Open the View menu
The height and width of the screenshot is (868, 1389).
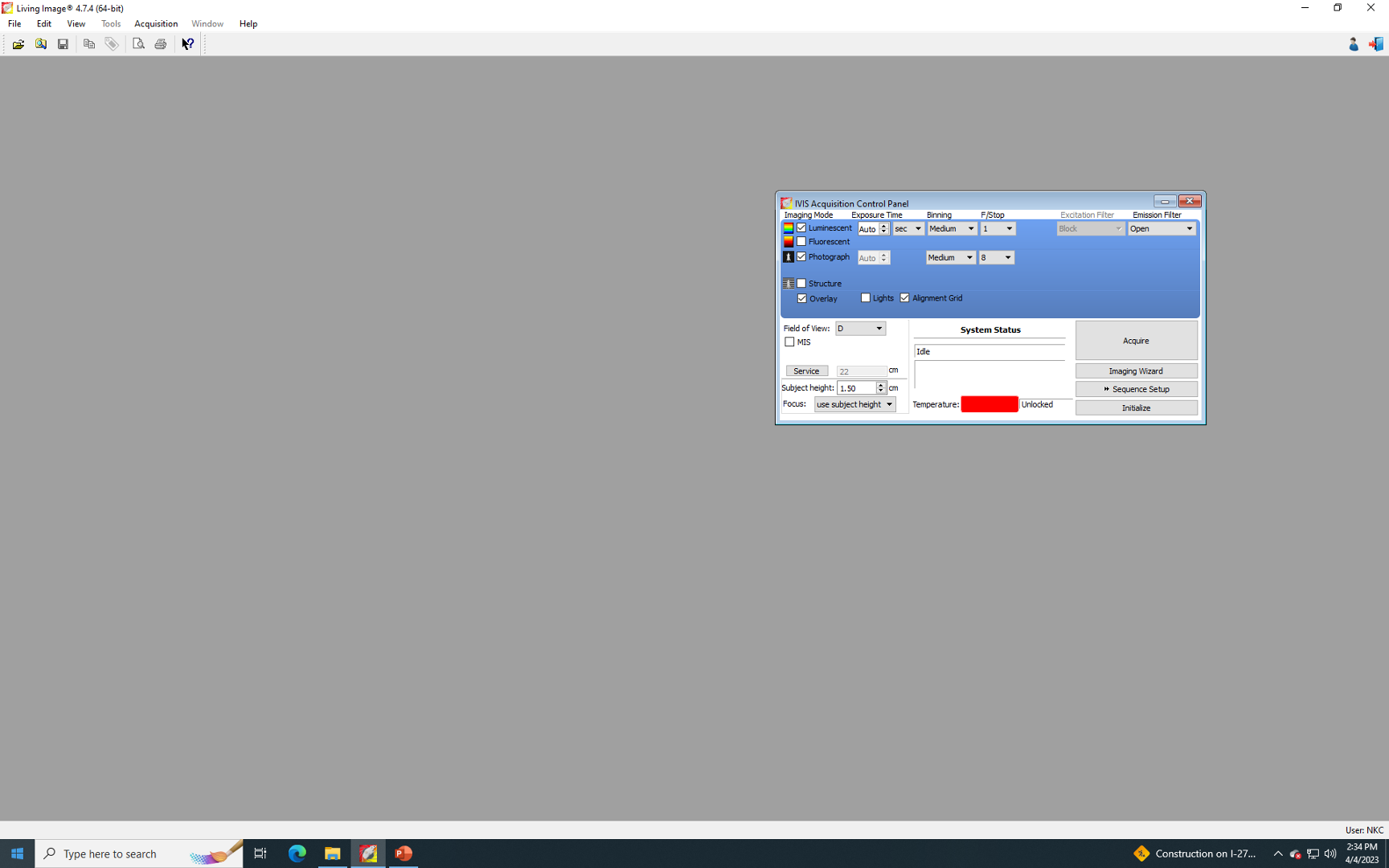coord(76,24)
